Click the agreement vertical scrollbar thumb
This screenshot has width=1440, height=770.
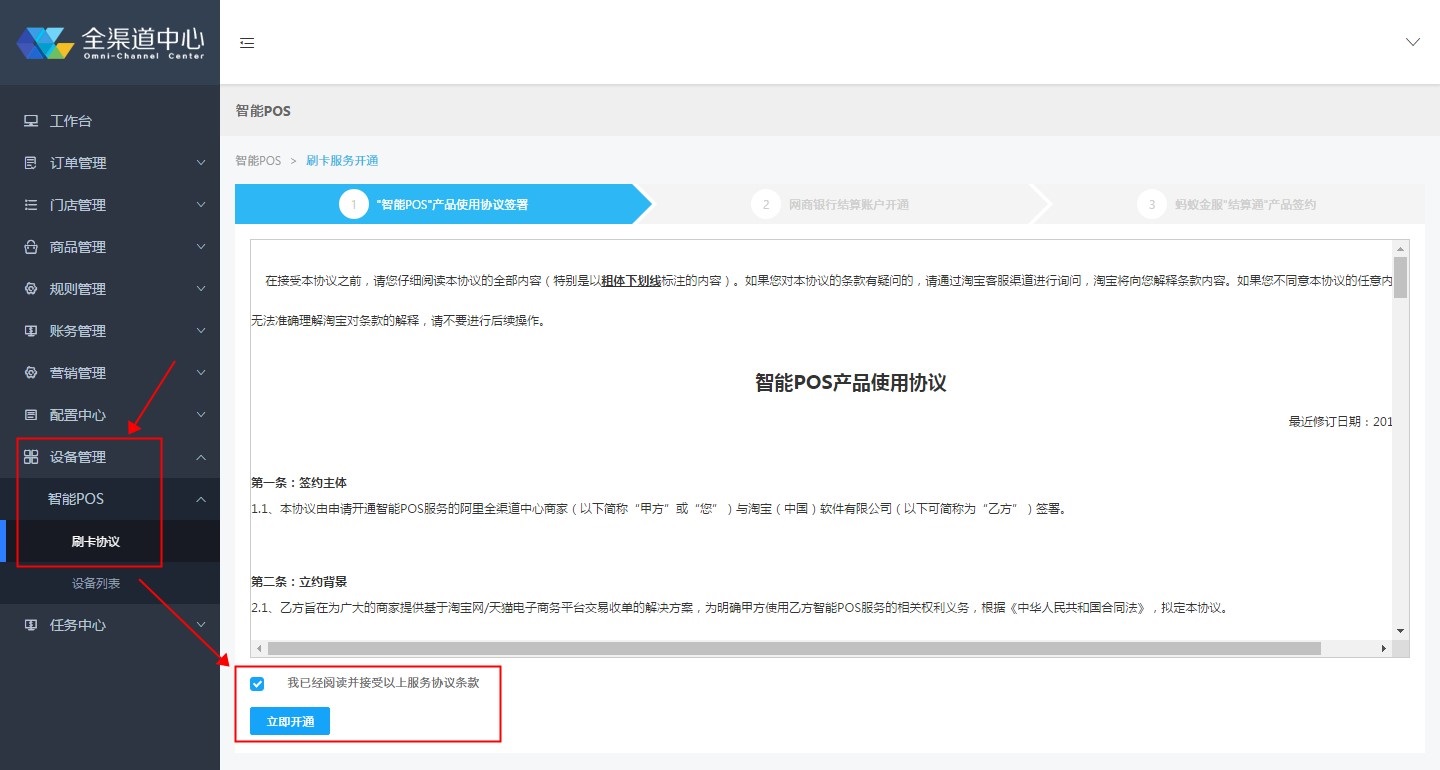tap(1401, 277)
